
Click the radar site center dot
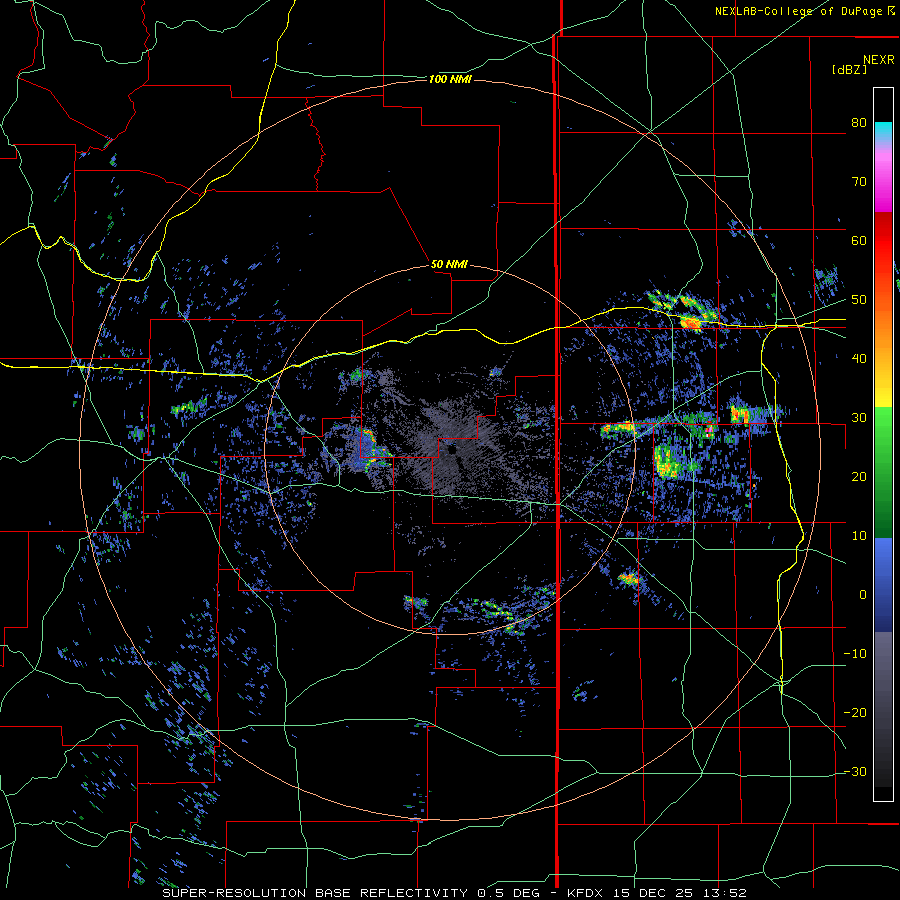coord(452,451)
